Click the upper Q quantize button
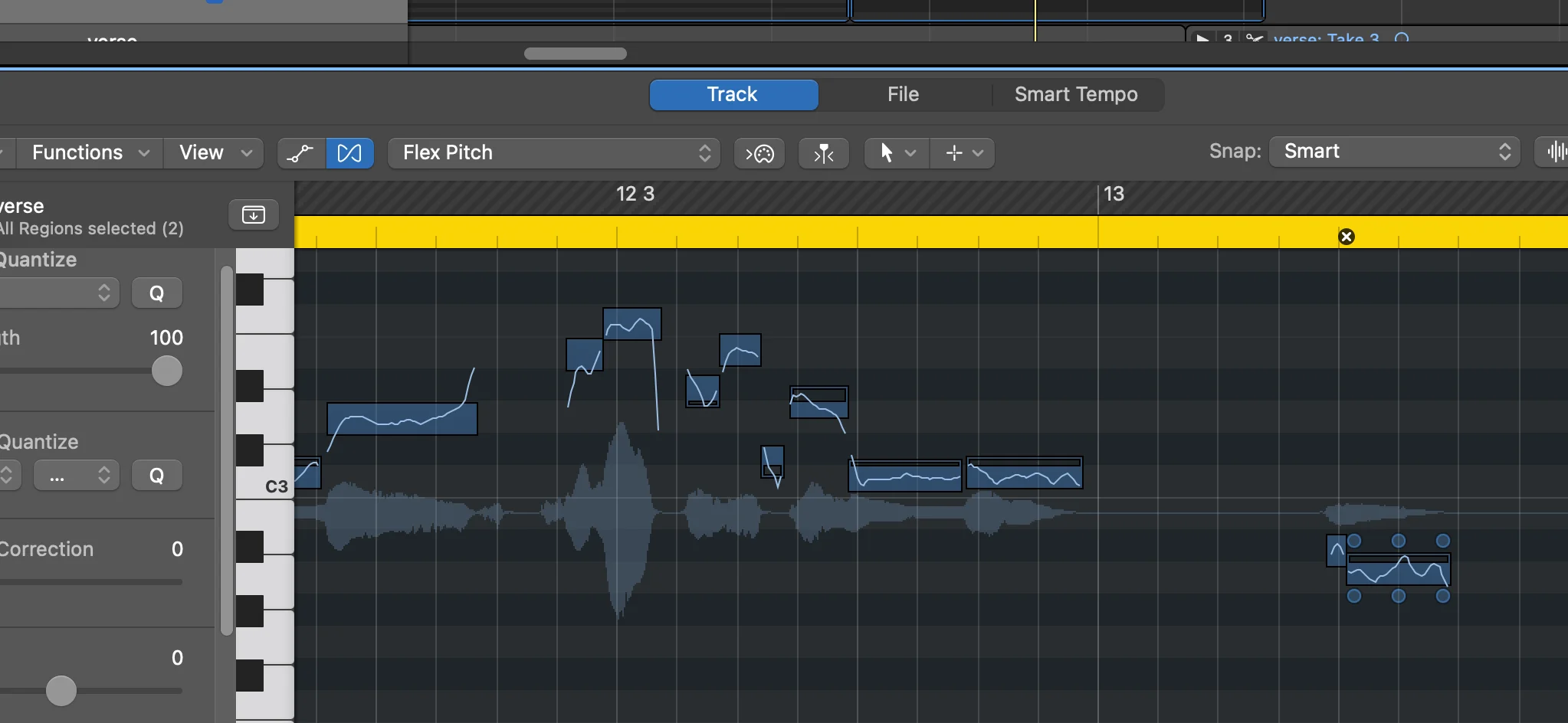 point(156,293)
